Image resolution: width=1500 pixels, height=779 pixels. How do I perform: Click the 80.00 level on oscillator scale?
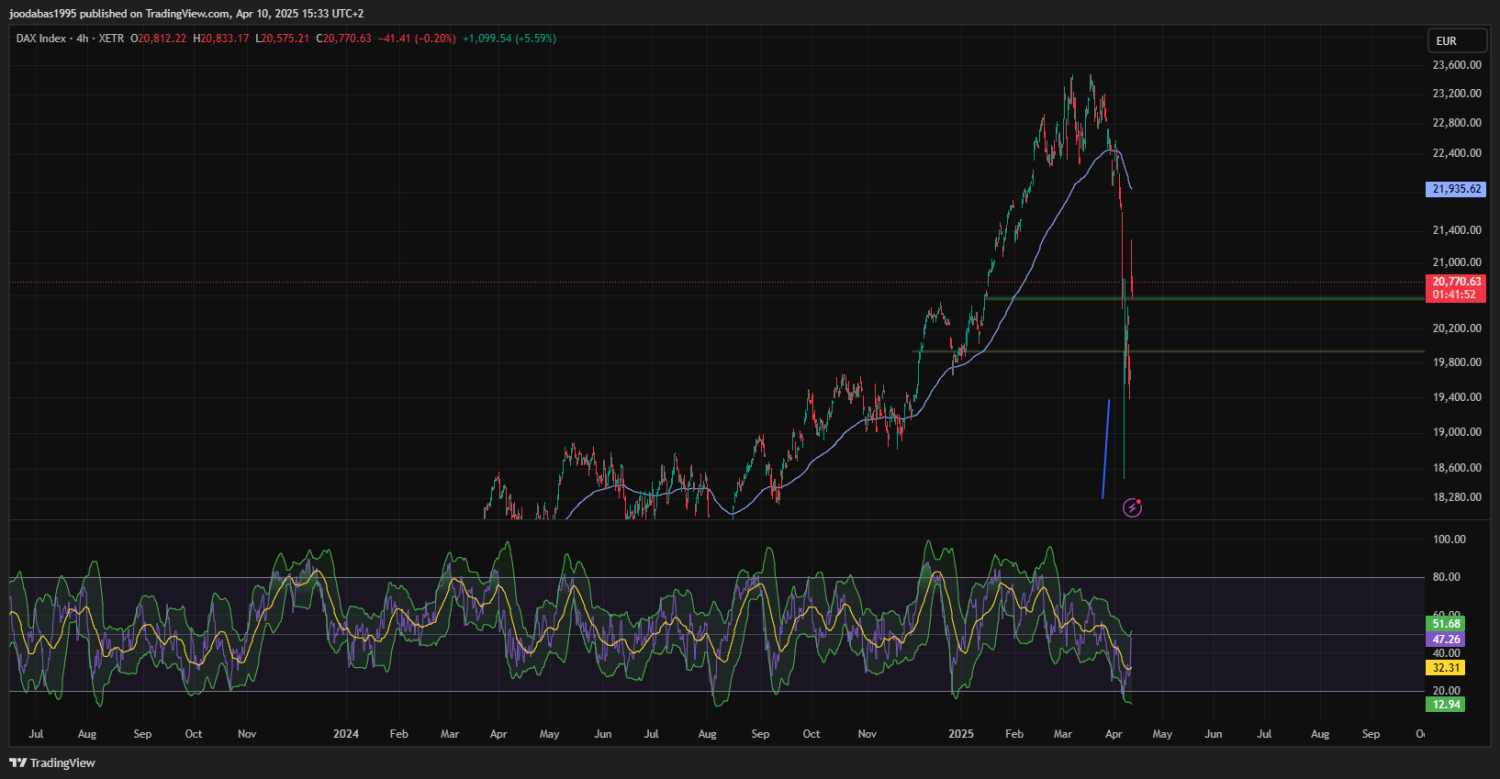pos(1449,577)
